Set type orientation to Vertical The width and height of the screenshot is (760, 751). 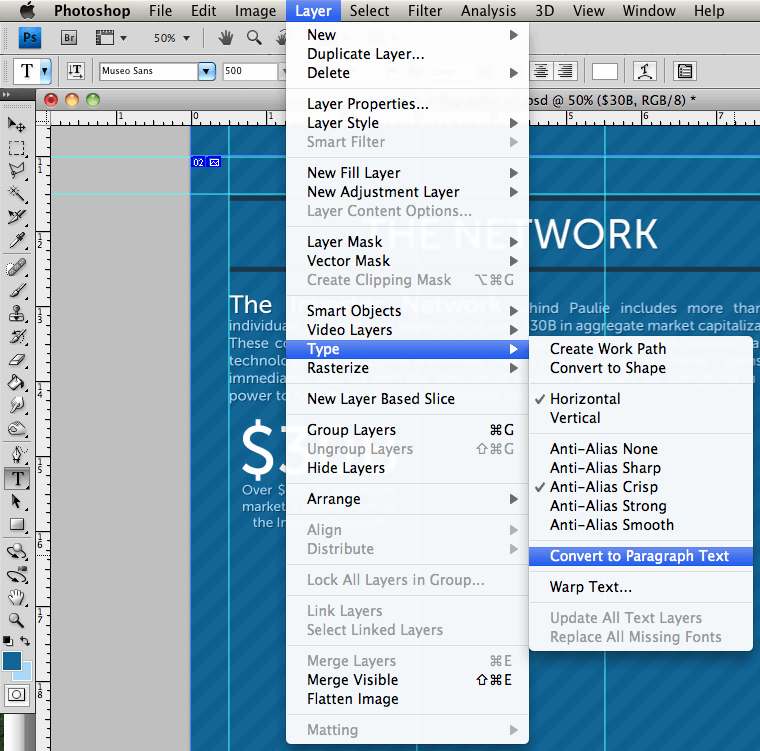click(575, 417)
